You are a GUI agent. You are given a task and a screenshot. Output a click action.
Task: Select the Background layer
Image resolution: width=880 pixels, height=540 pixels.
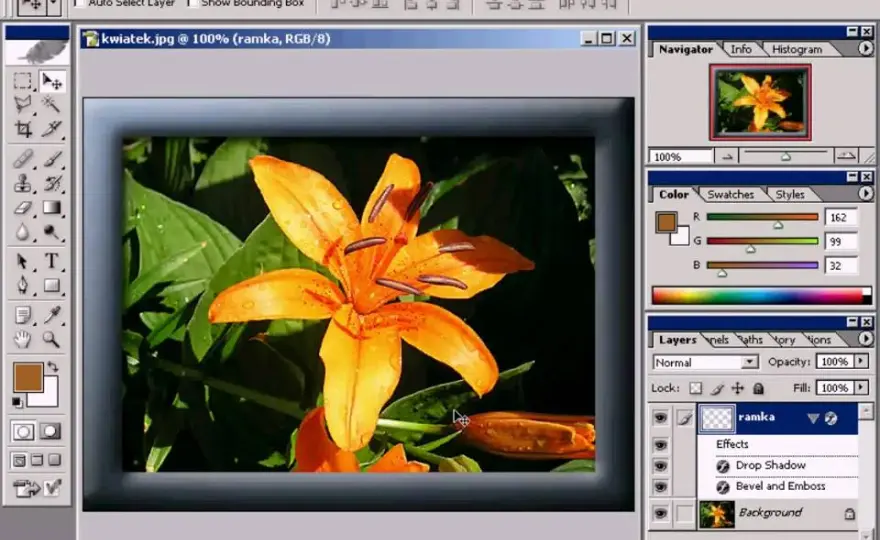pyautogui.click(x=778, y=513)
